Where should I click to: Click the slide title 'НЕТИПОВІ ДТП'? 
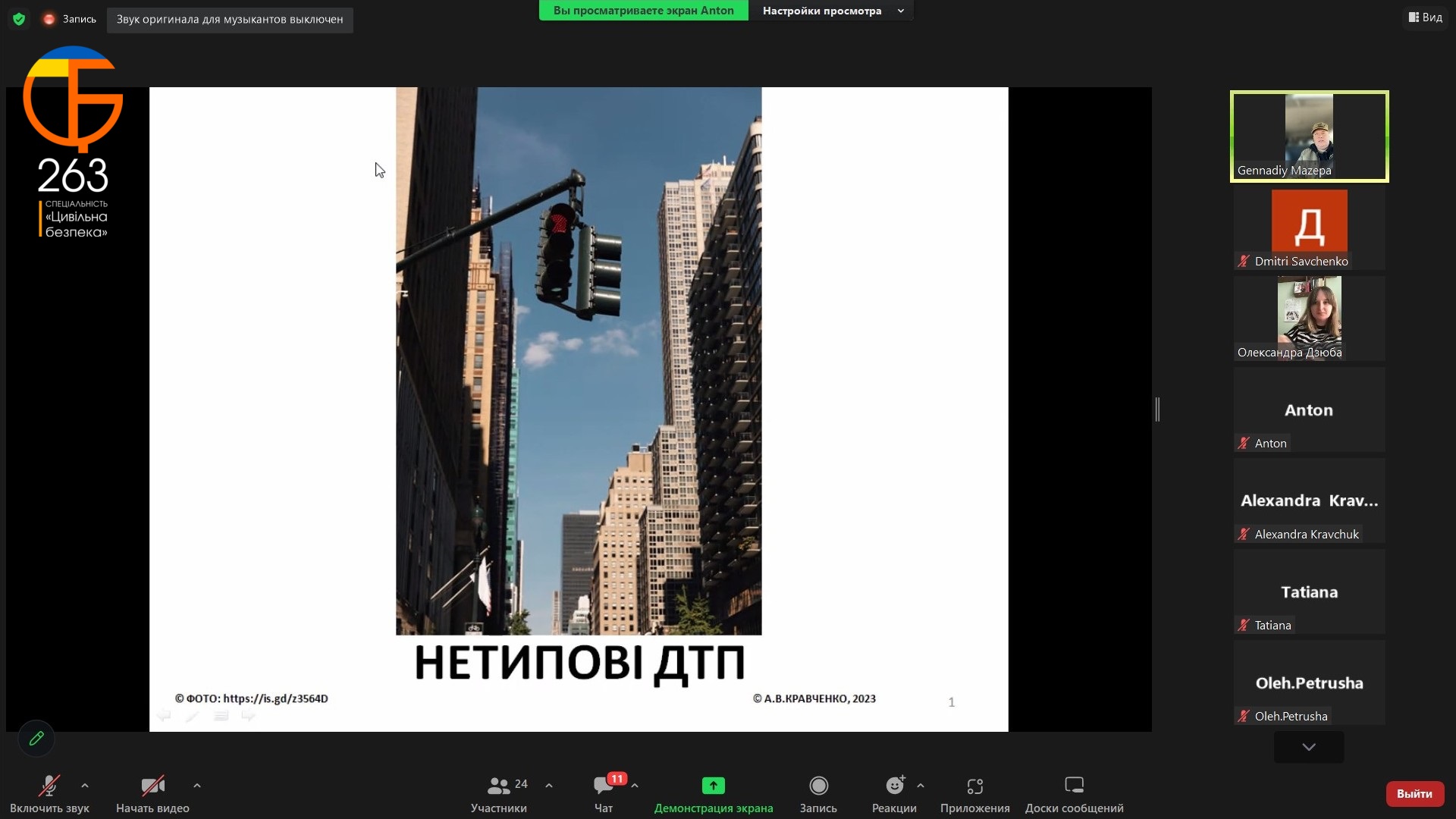coord(579,662)
